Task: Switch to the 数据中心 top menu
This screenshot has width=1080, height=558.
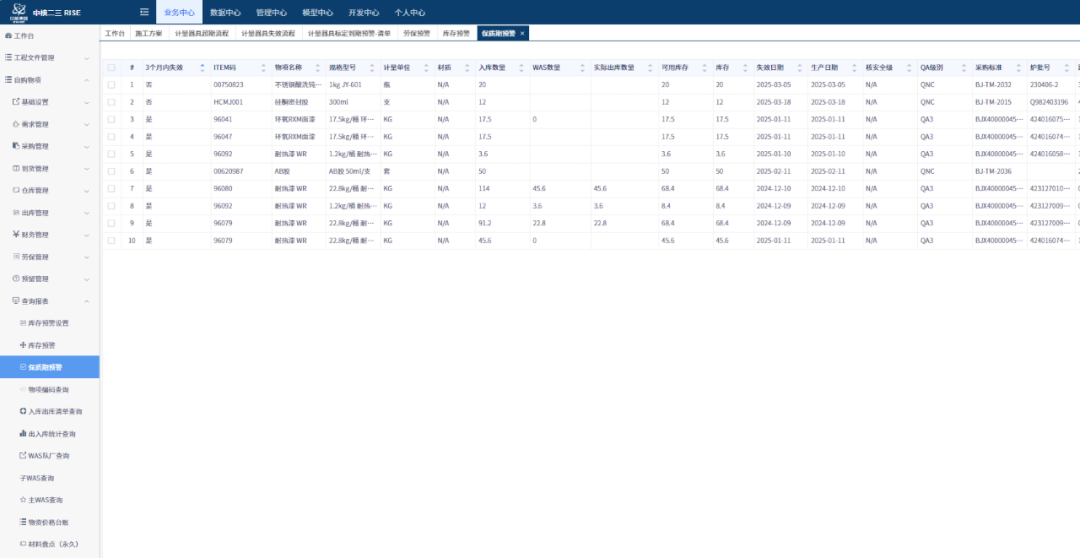Action: 224,12
